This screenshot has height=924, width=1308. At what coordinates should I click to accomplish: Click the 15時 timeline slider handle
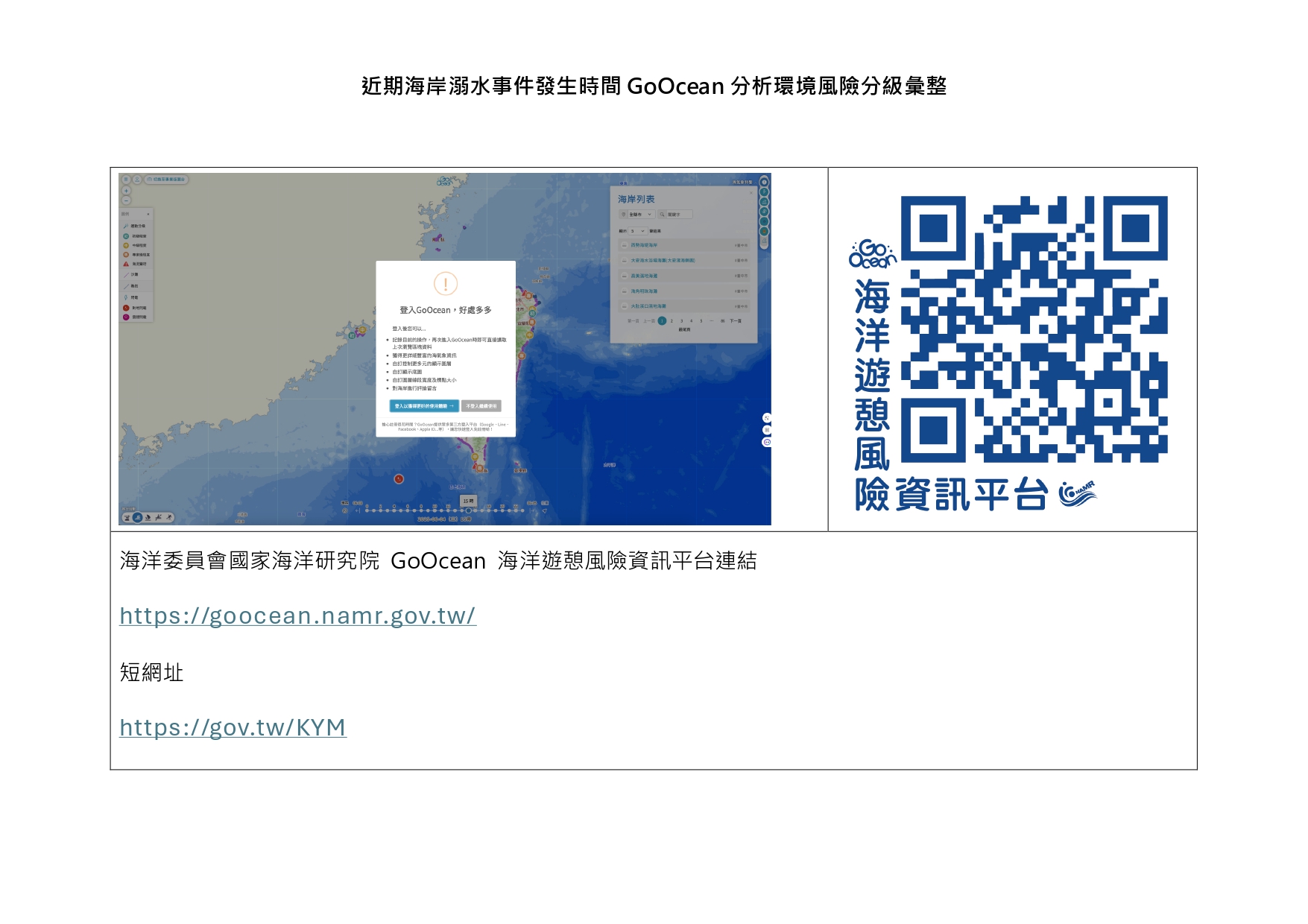pyautogui.click(x=467, y=510)
